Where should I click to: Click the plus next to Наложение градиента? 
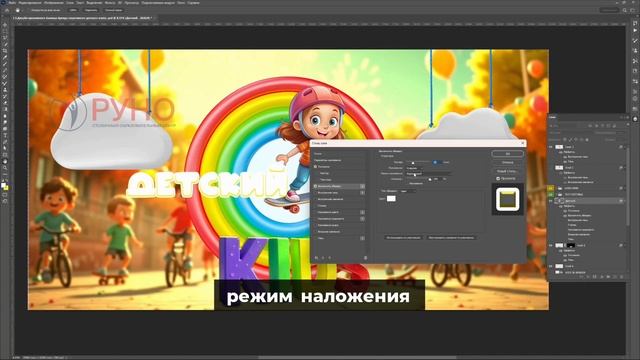(x=362, y=219)
